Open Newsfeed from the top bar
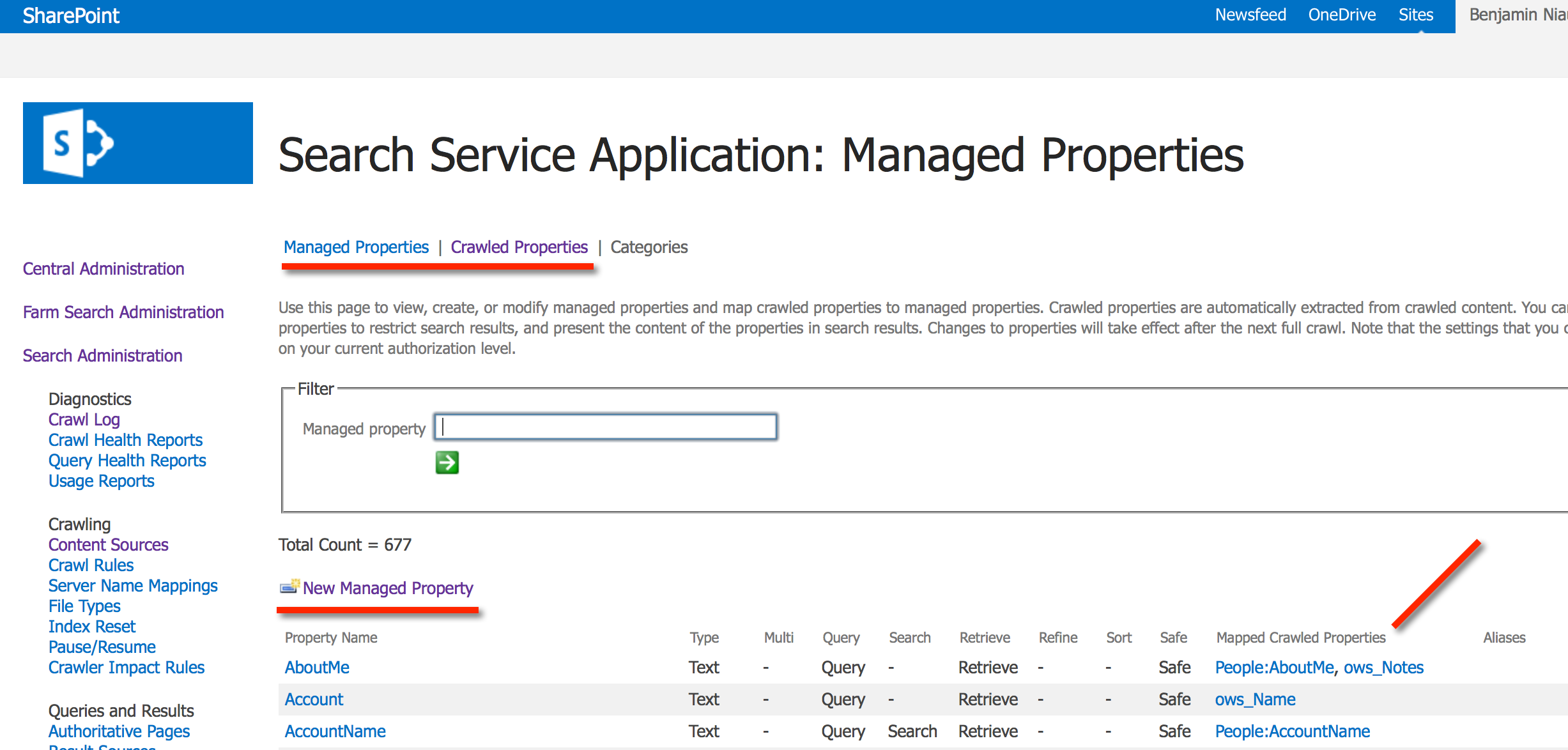The width and height of the screenshot is (1568, 750). 1250,15
